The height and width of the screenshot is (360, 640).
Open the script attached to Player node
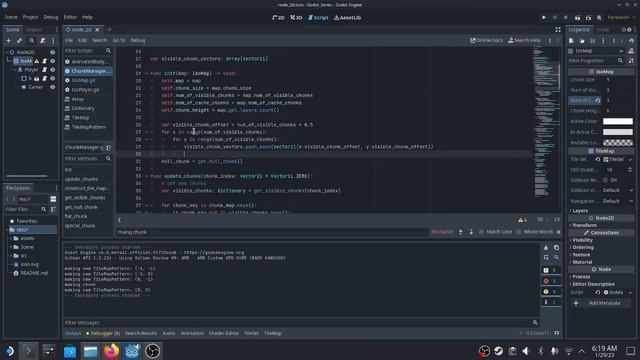click(x=45, y=70)
